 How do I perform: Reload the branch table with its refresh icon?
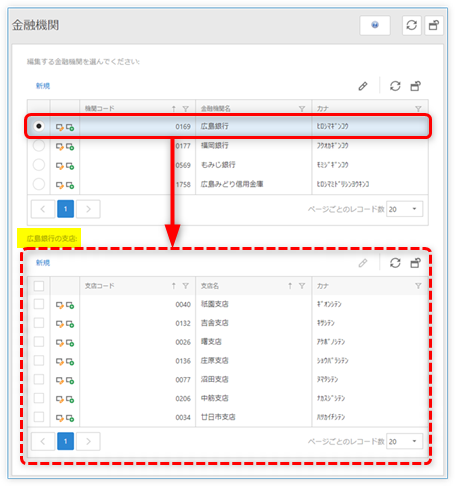click(x=395, y=263)
